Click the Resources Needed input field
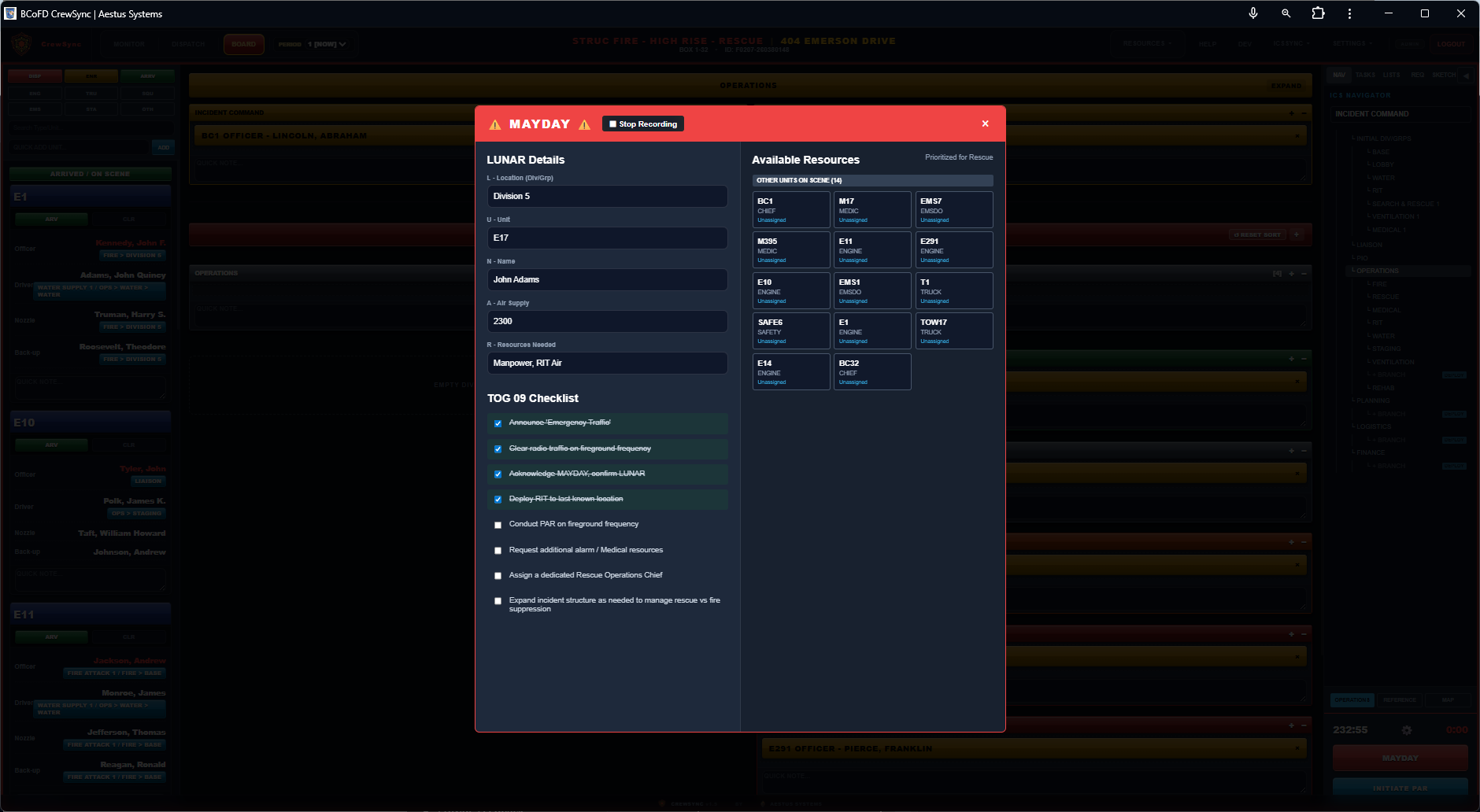The image size is (1480, 812). point(607,363)
